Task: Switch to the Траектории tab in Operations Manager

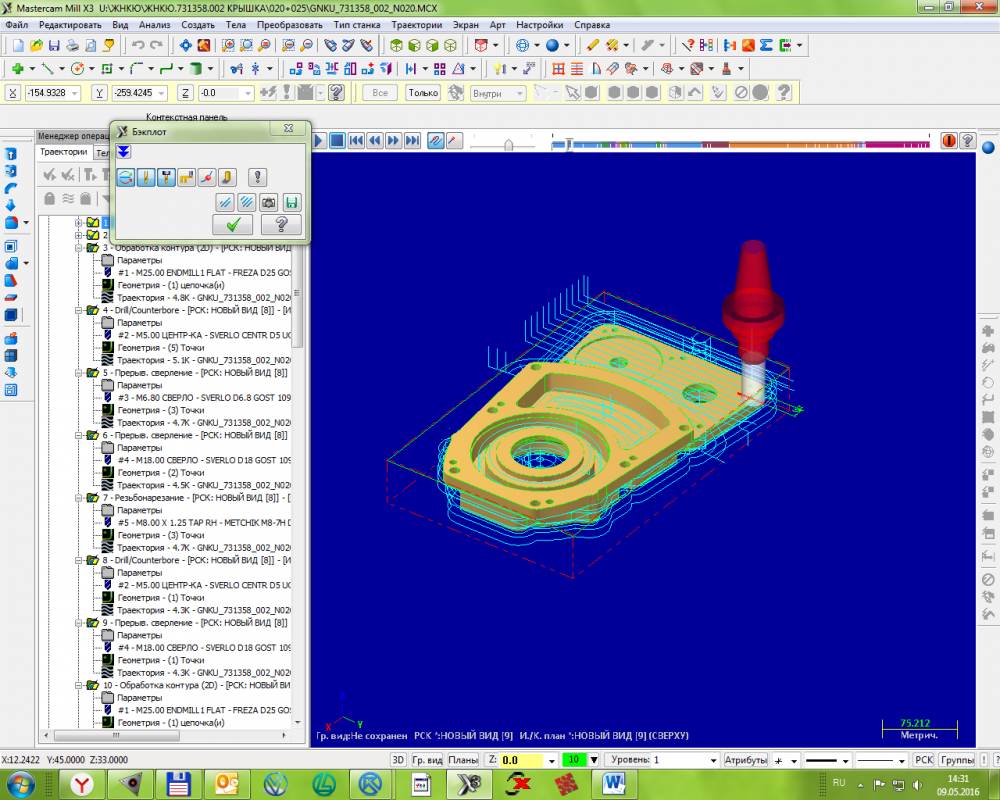Action: tap(64, 152)
